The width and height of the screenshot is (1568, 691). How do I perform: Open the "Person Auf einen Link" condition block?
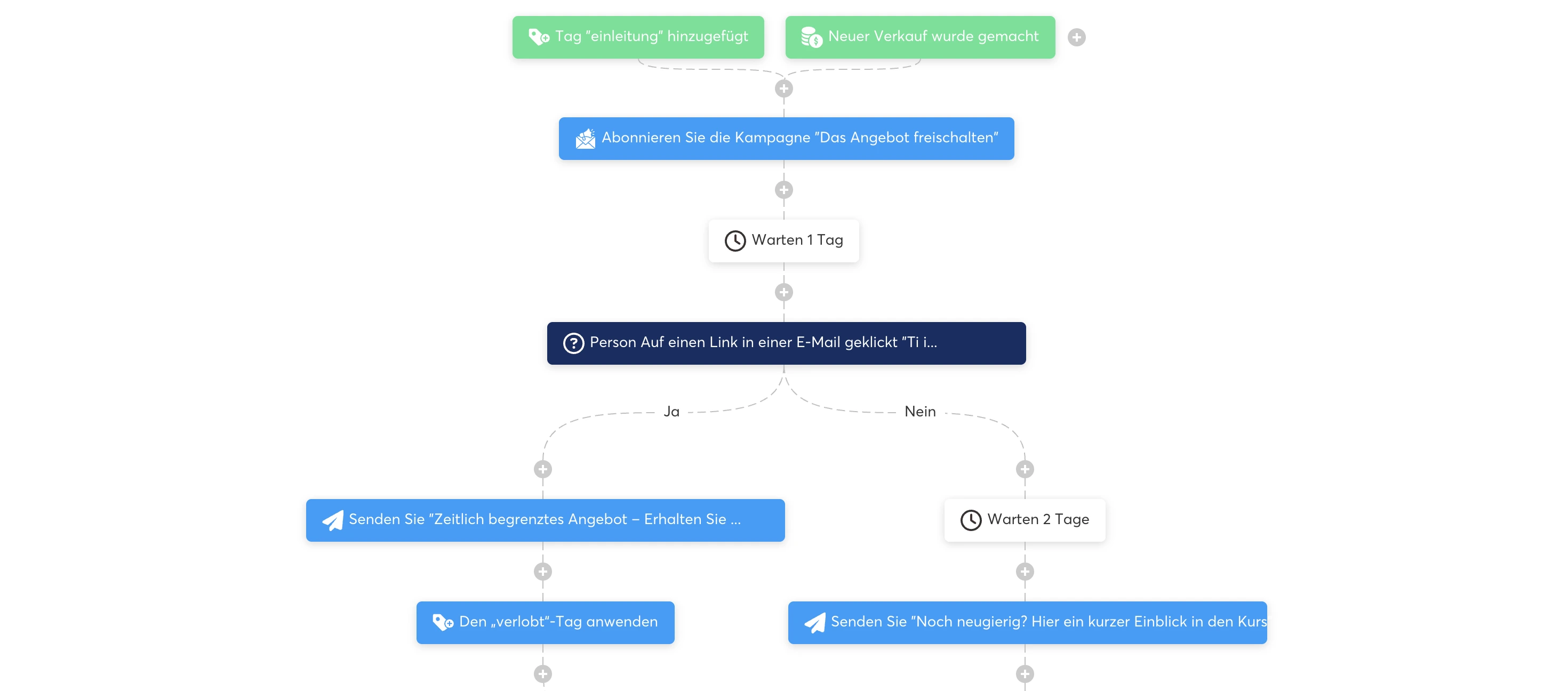(x=785, y=343)
